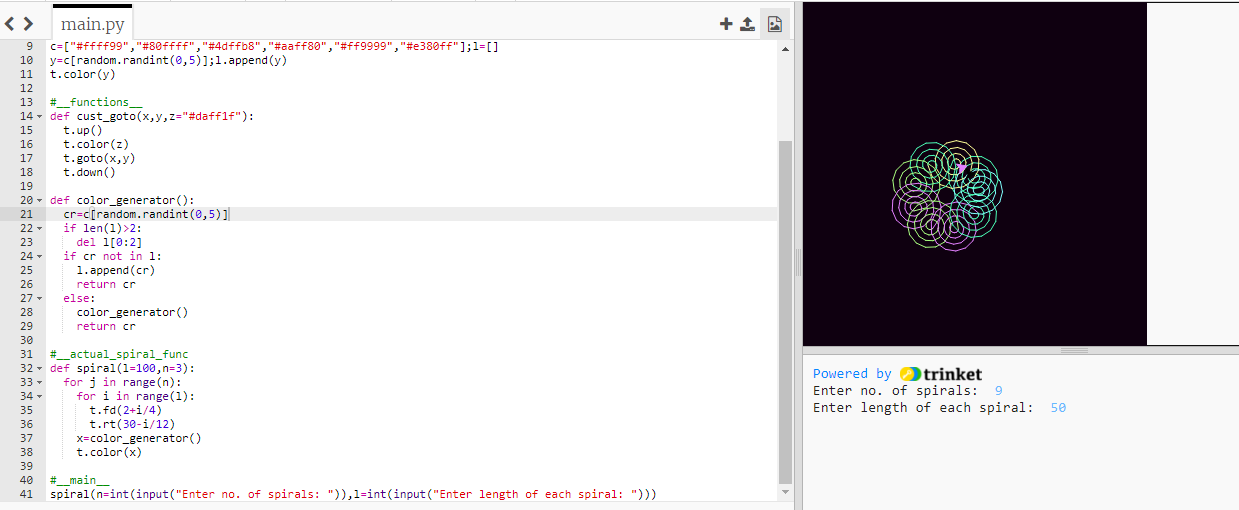This screenshot has height=510, width=1239.
Task: Click the '#__main__' comment on line 40
Action: tap(79, 480)
